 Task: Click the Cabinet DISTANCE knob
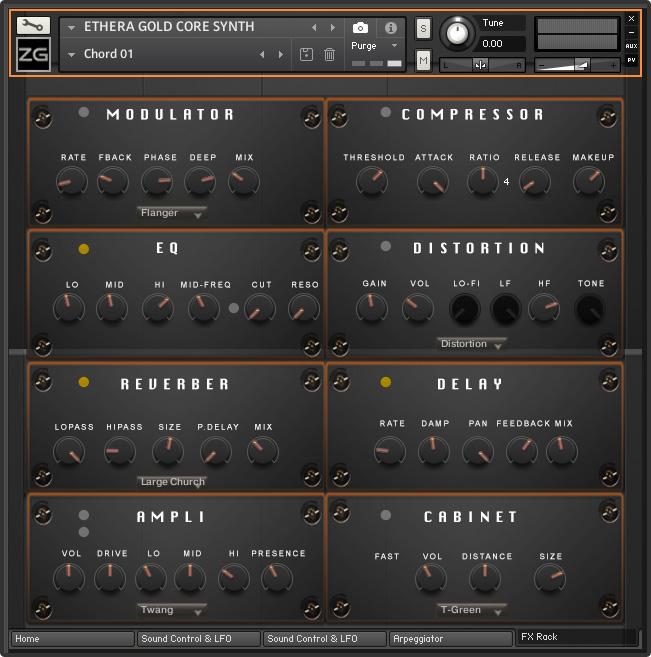[485, 578]
